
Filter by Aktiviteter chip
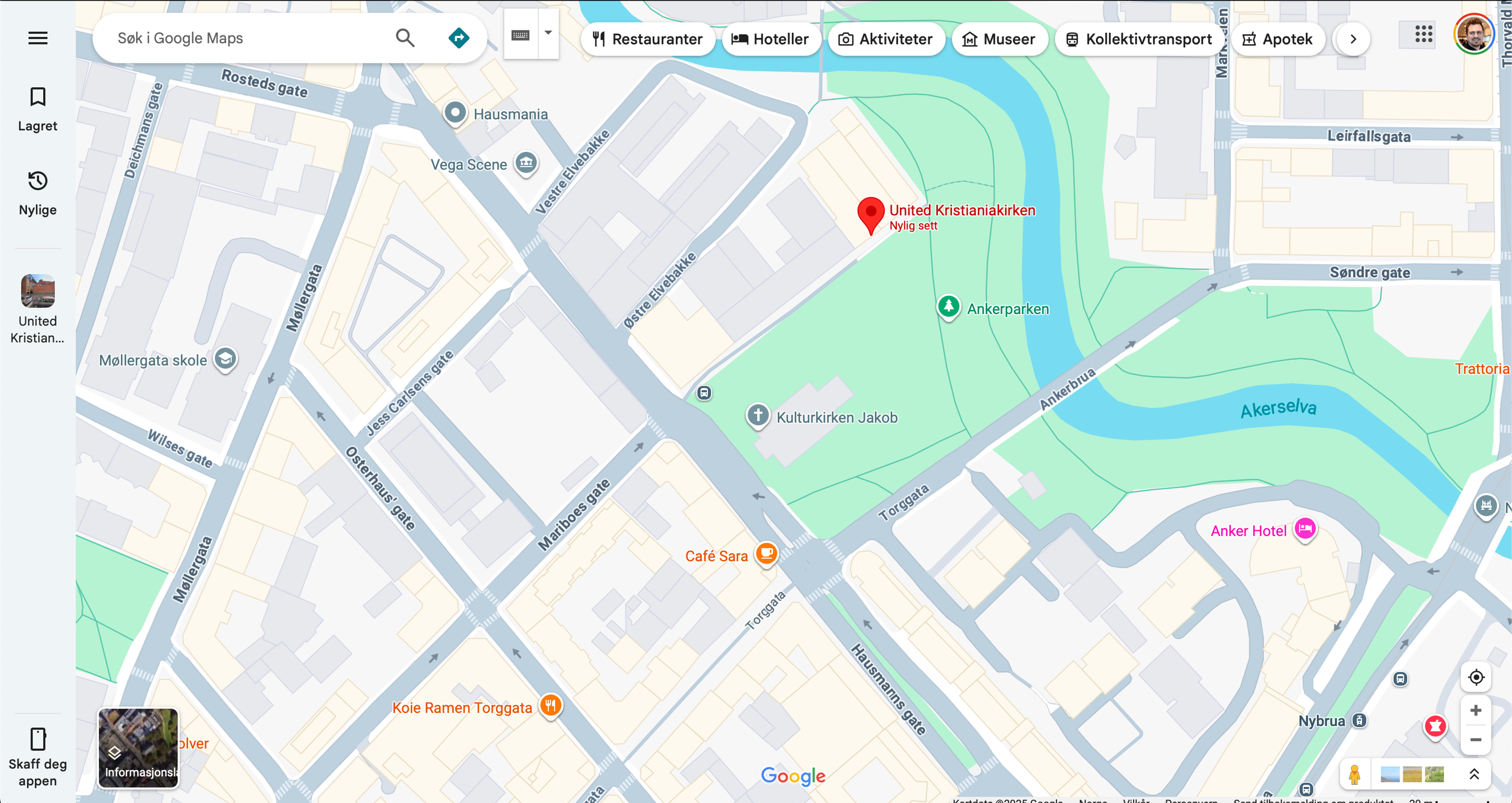[886, 39]
